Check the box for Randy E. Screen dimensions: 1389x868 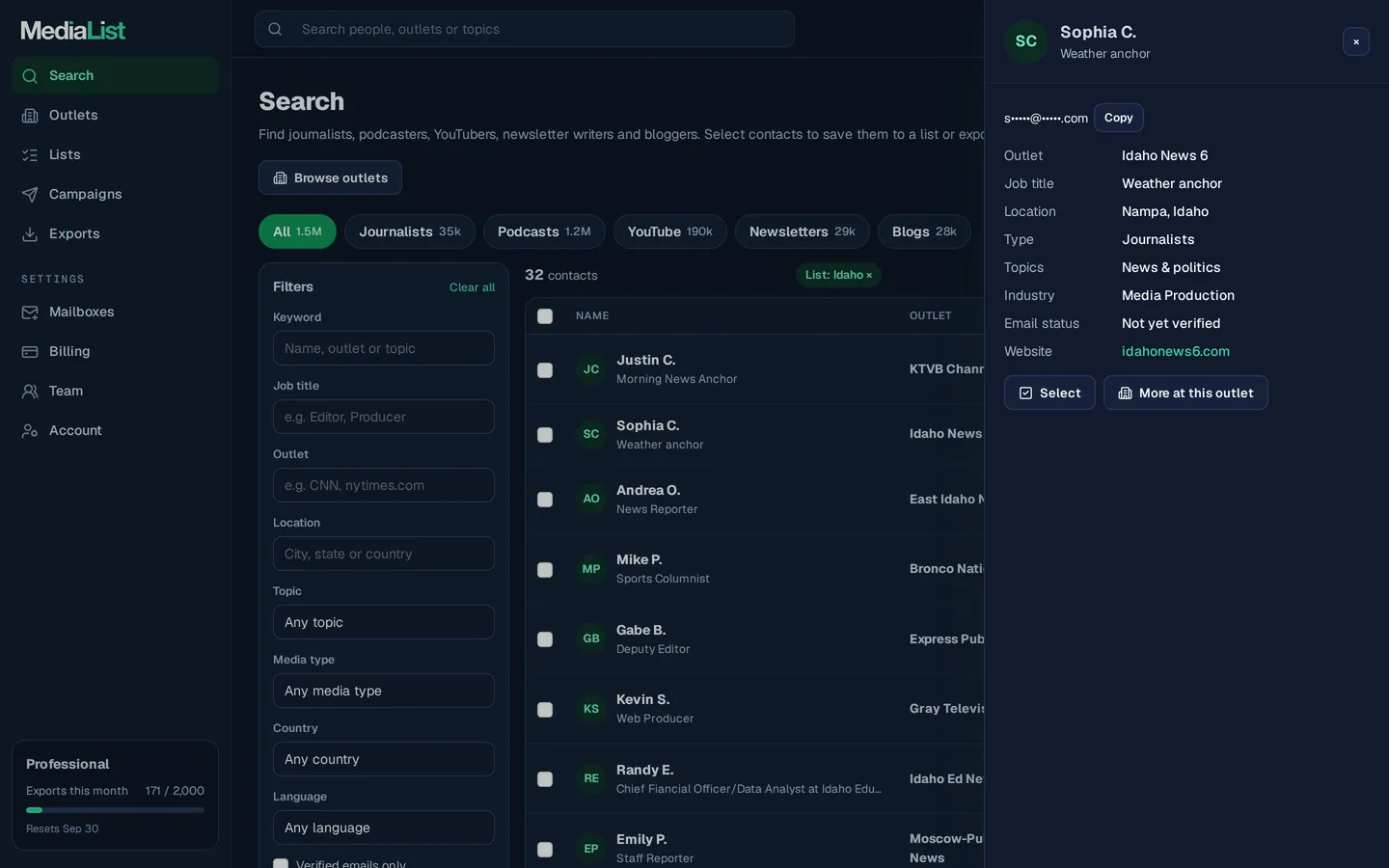[x=545, y=779]
